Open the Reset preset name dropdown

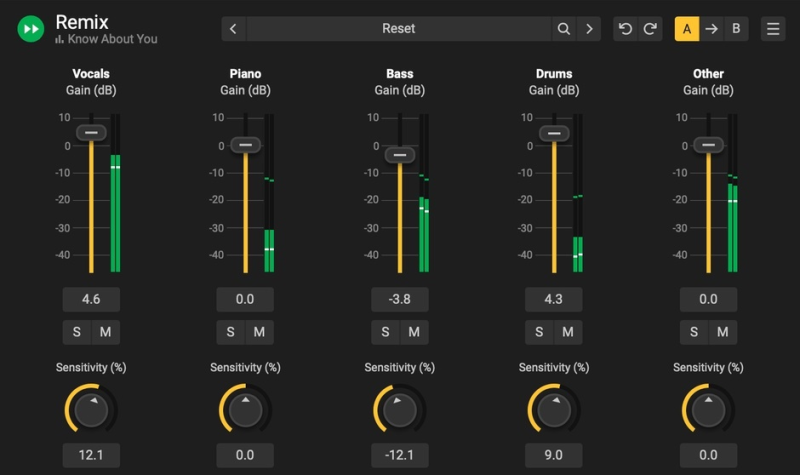click(x=398, y=29)
